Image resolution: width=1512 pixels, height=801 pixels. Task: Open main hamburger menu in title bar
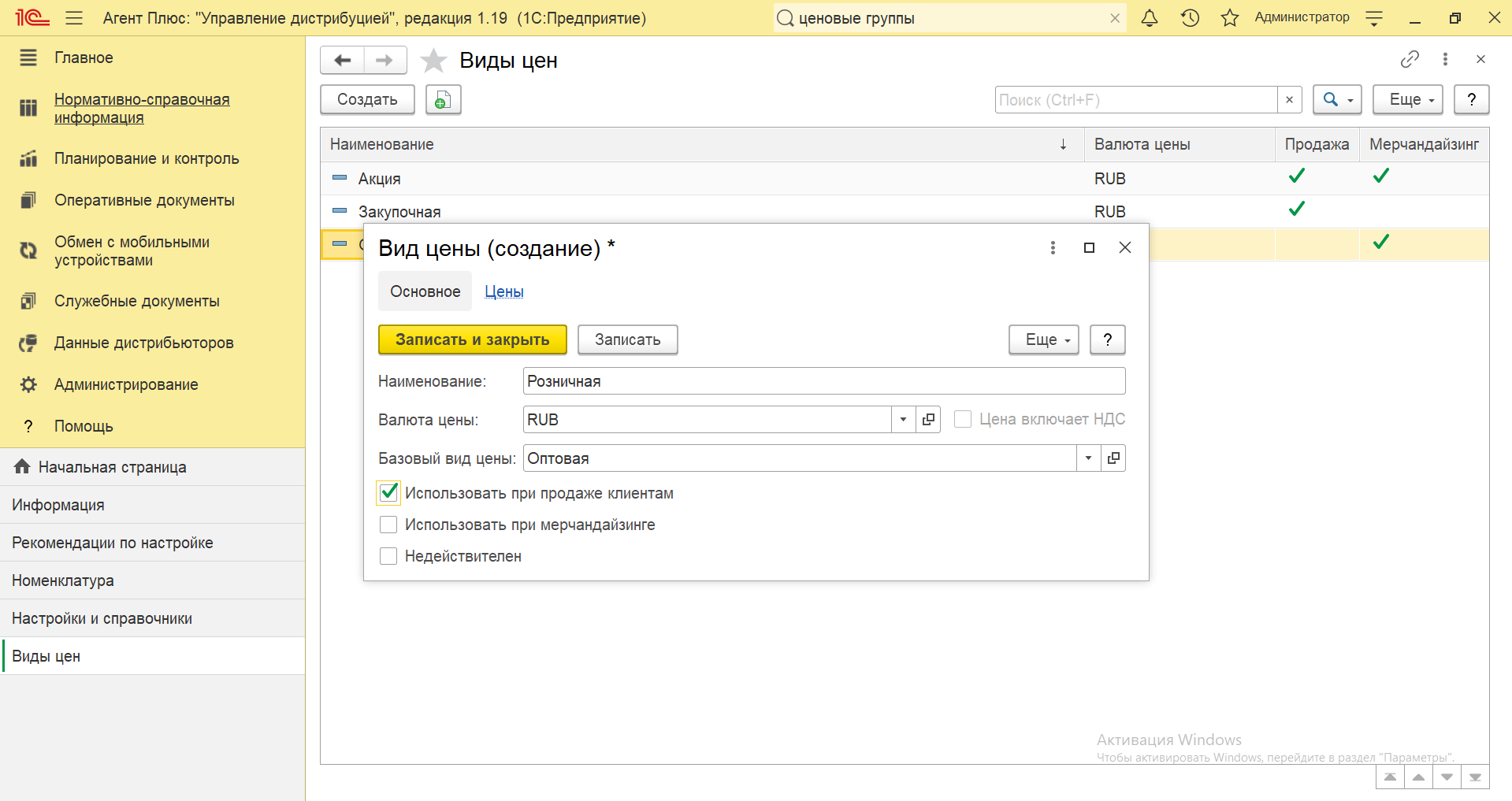(74, 18)
